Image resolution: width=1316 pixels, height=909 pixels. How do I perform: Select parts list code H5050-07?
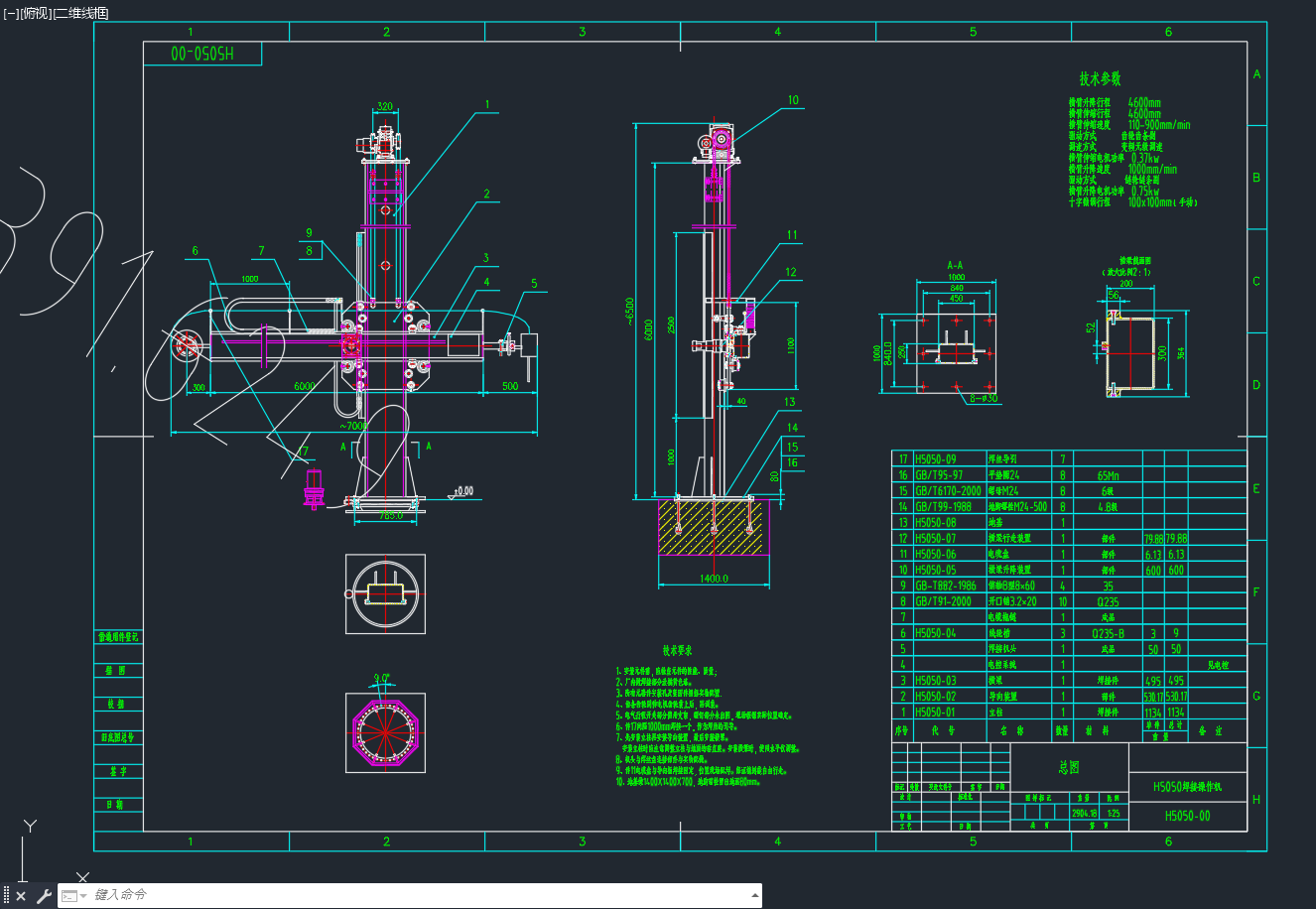tap(936, 539)
